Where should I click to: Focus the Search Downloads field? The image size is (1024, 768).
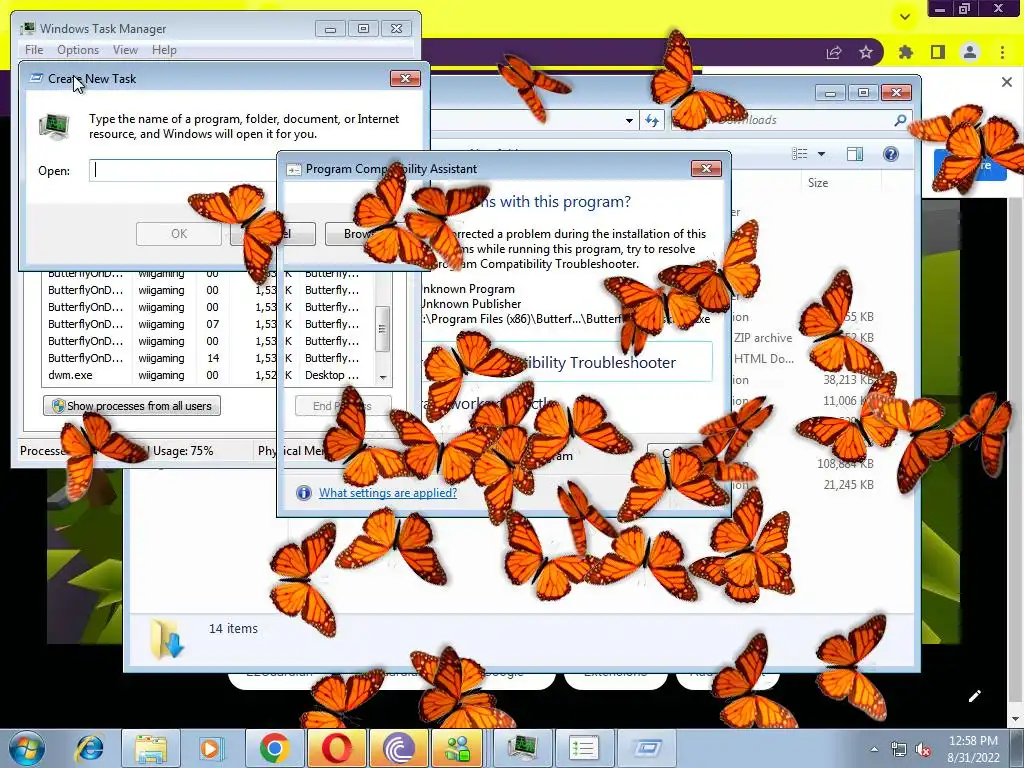[790, 120]
